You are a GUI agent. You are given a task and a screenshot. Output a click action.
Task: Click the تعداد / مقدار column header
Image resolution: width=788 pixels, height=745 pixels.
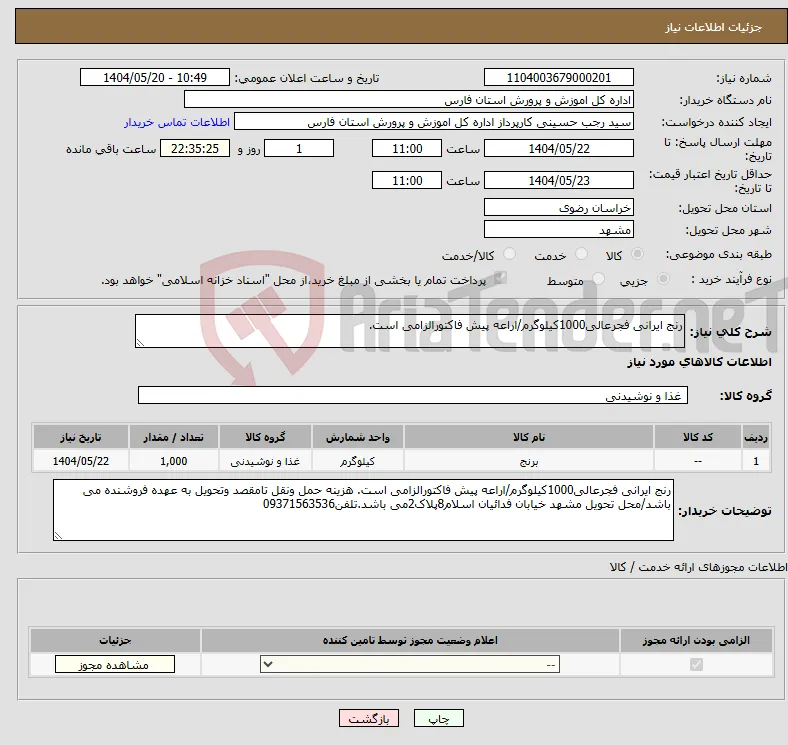coord(173,437)
